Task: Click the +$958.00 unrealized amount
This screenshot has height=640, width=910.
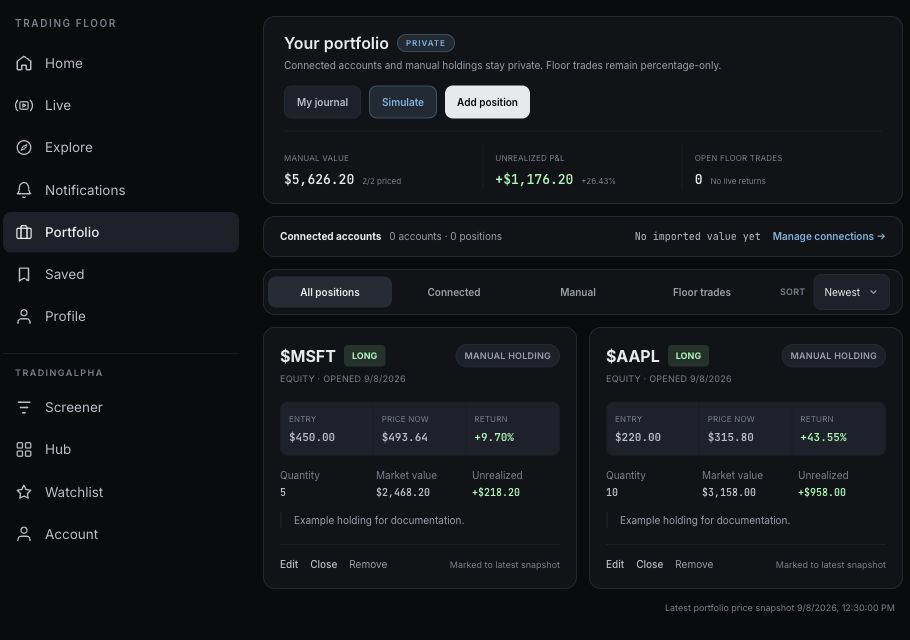Action: pyautogui.click(x=822, y=492)
